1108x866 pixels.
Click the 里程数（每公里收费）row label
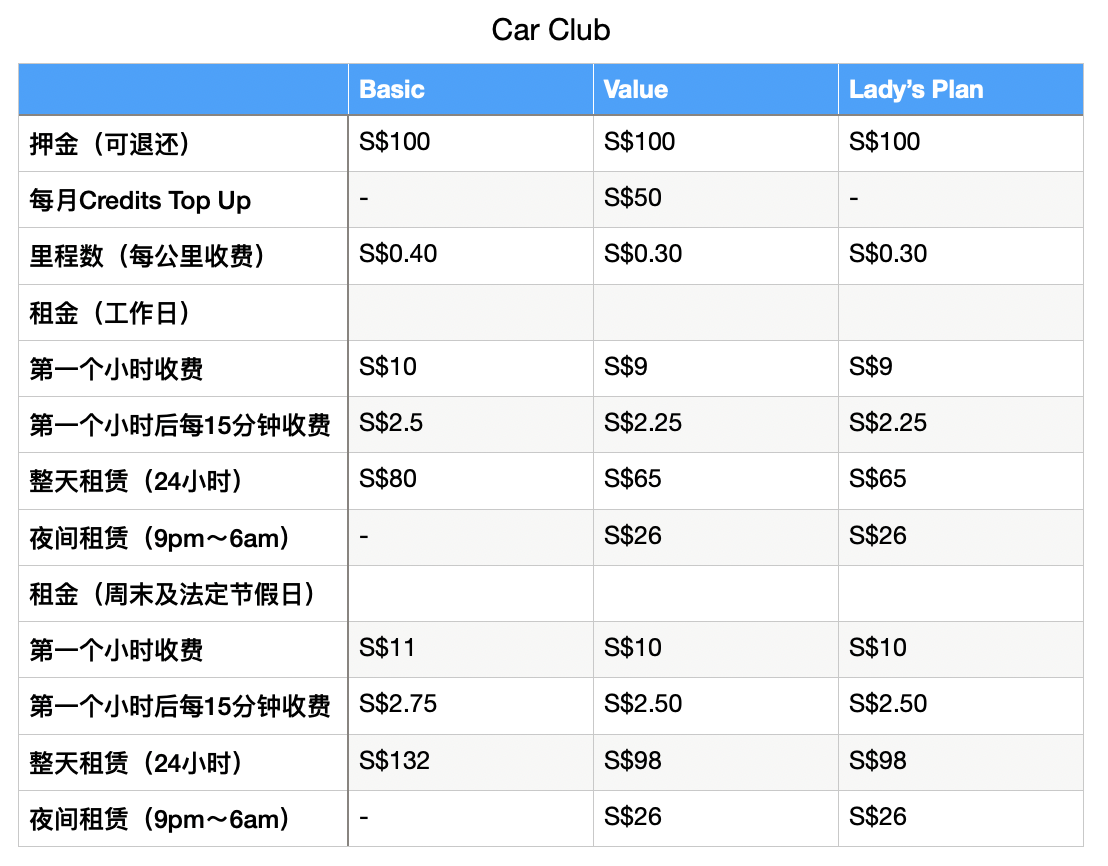click(x=147, y=256)
